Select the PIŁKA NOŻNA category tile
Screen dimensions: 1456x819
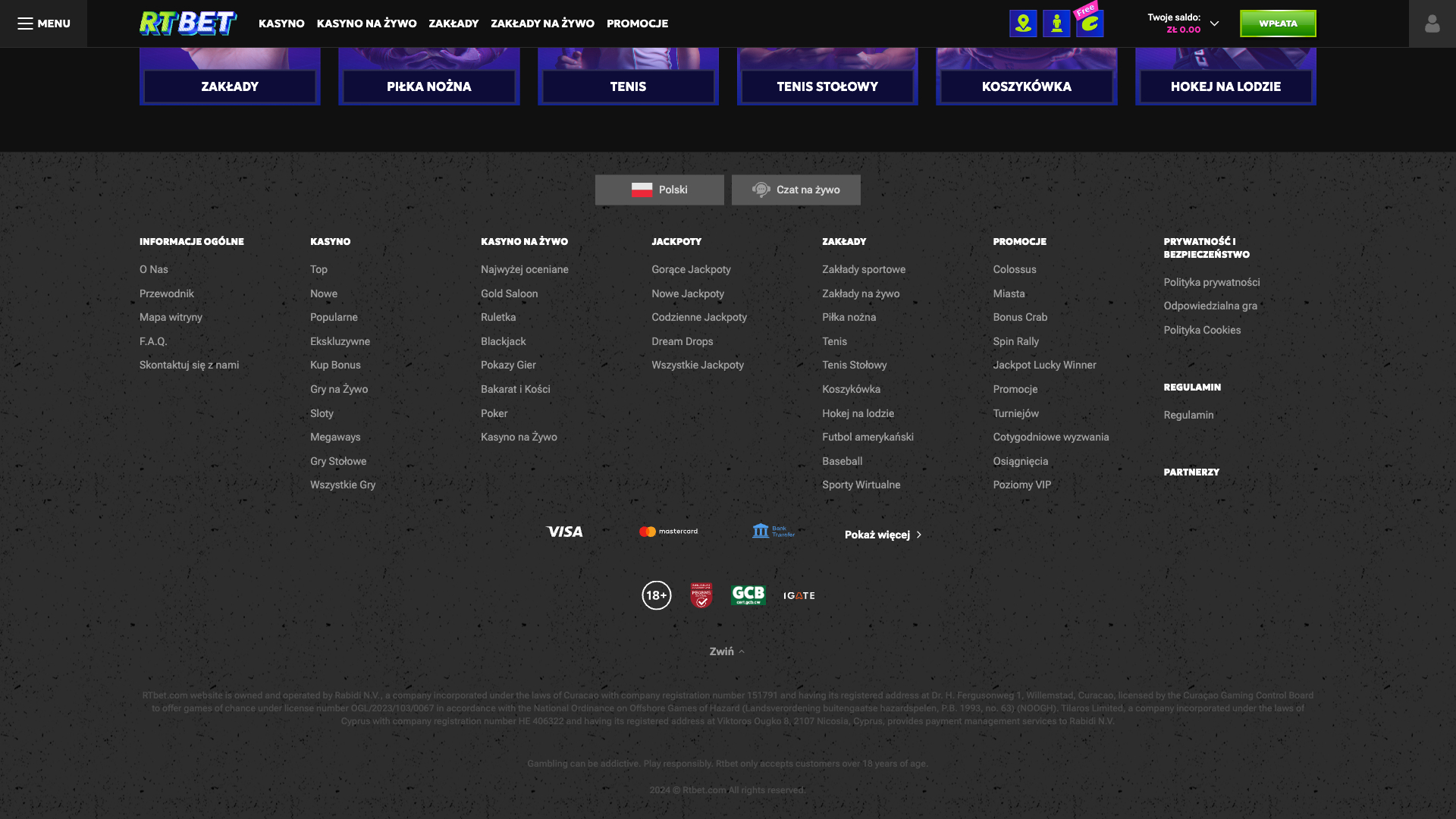[429, 86]
